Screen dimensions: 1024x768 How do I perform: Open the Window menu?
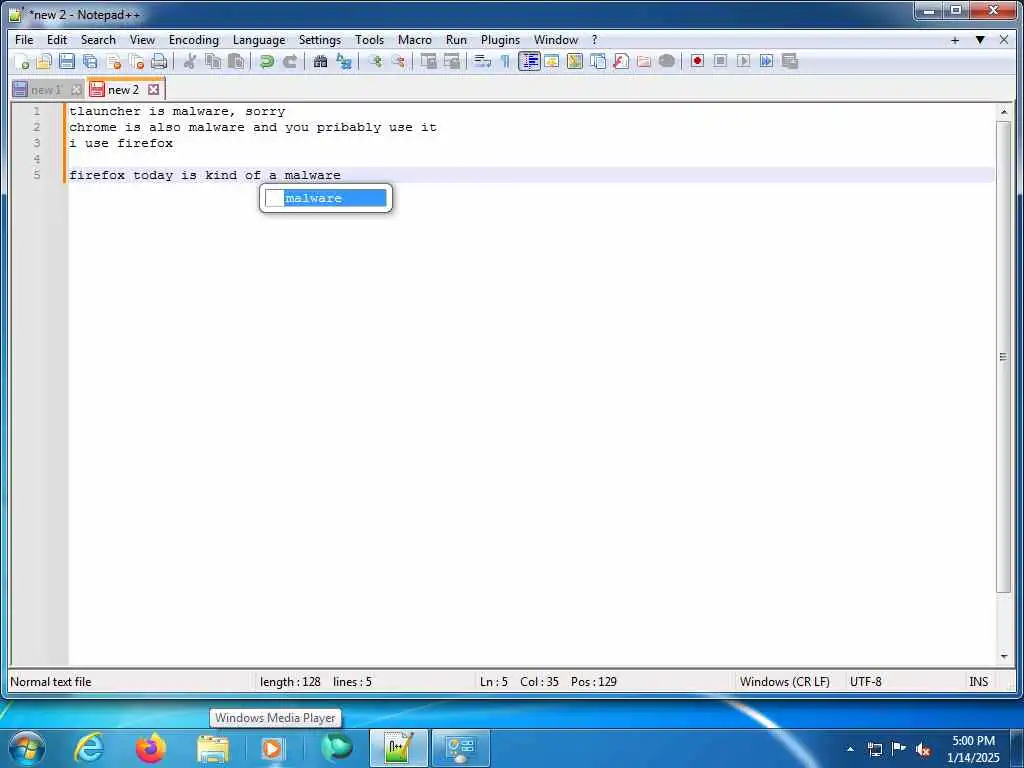(556, 40)
